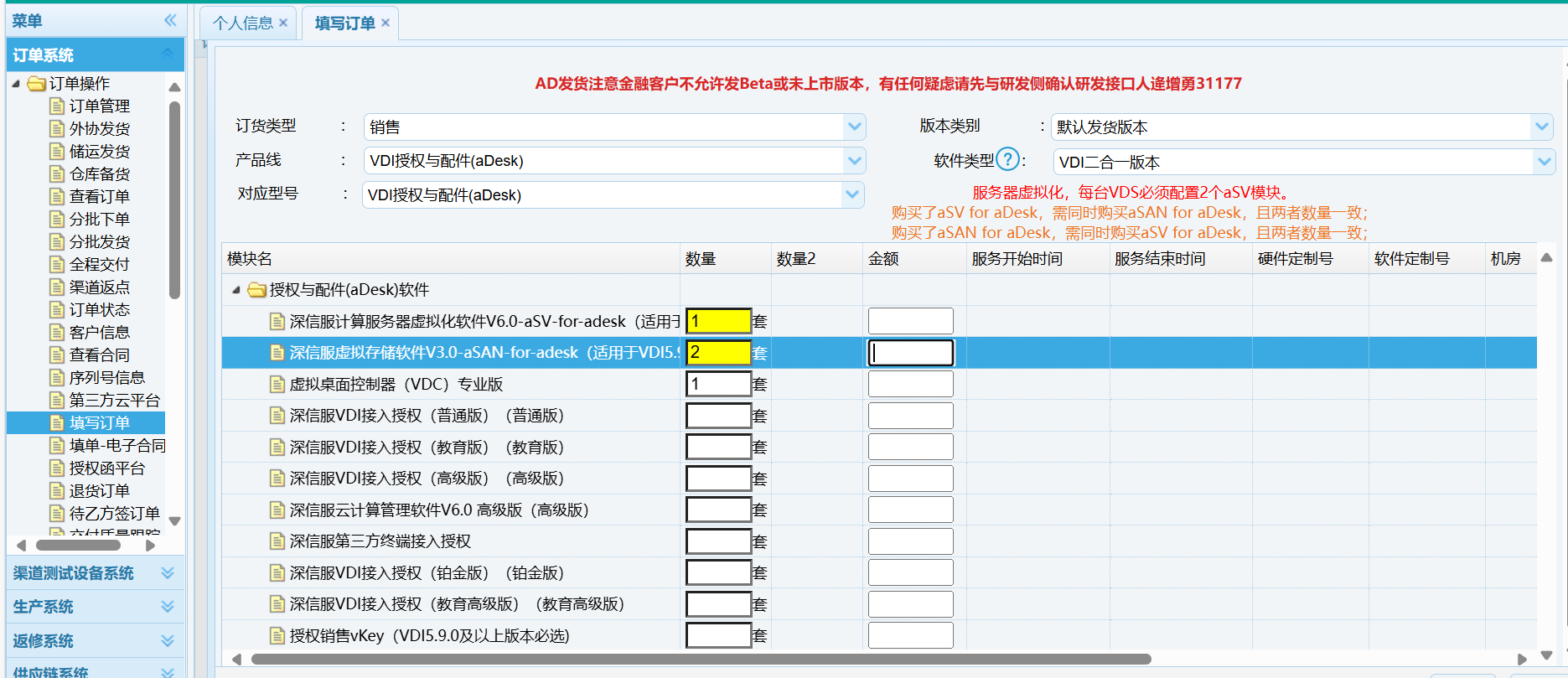Click the module table horizontal scrollbar
This screenshot has width=1568, height=678.
pyautogui.click(x=701, y=660)
